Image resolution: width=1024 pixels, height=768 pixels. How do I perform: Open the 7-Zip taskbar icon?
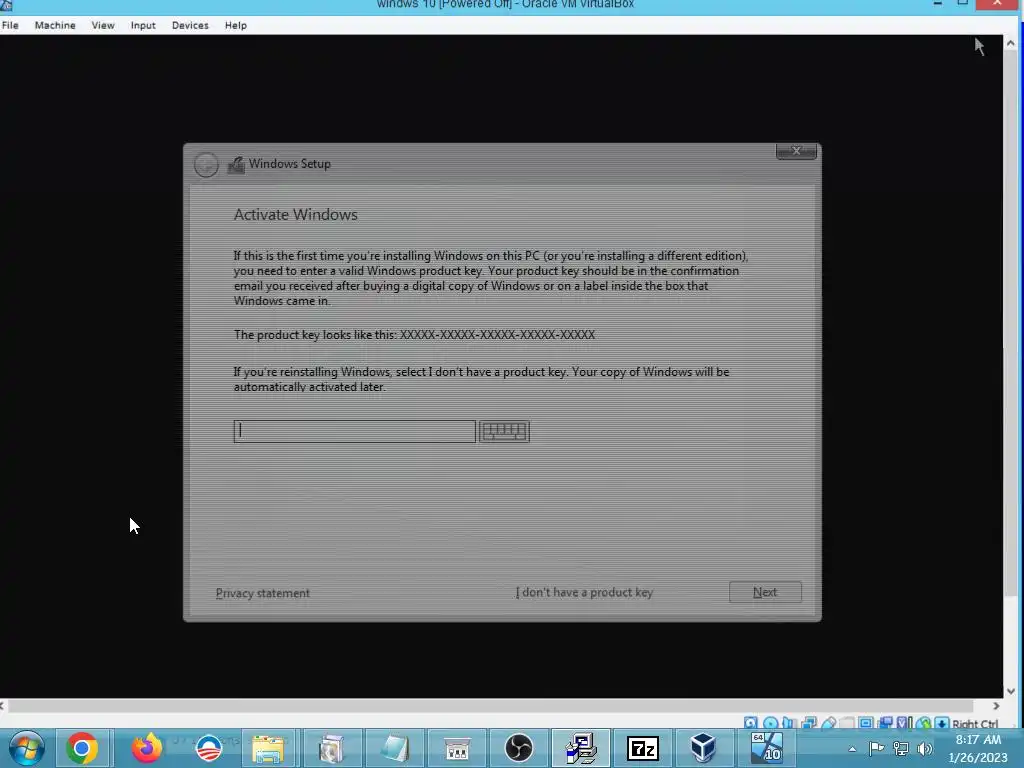(643, 748)
